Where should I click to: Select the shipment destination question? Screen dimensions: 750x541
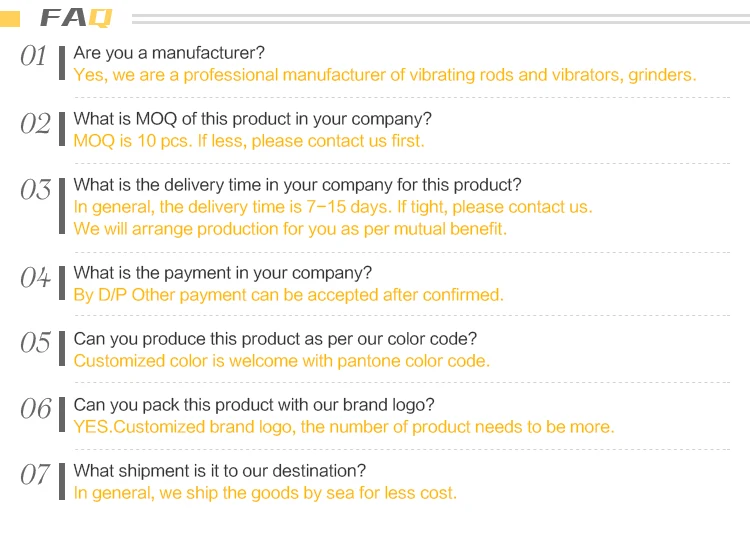click(x=219, y=471)
